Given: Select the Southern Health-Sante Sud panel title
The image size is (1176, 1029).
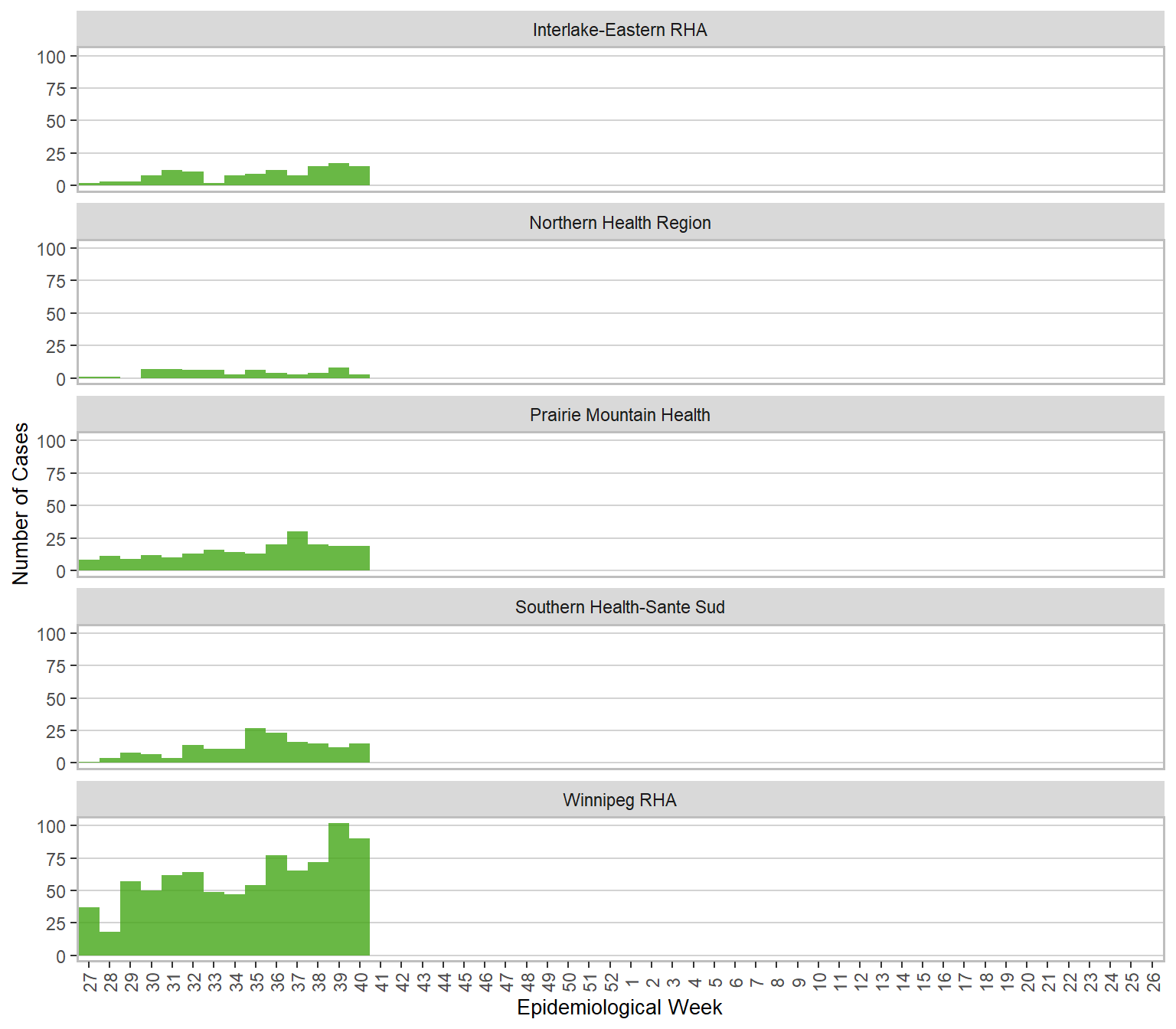Looking at the screenshot, I should [x=619, y=607].
